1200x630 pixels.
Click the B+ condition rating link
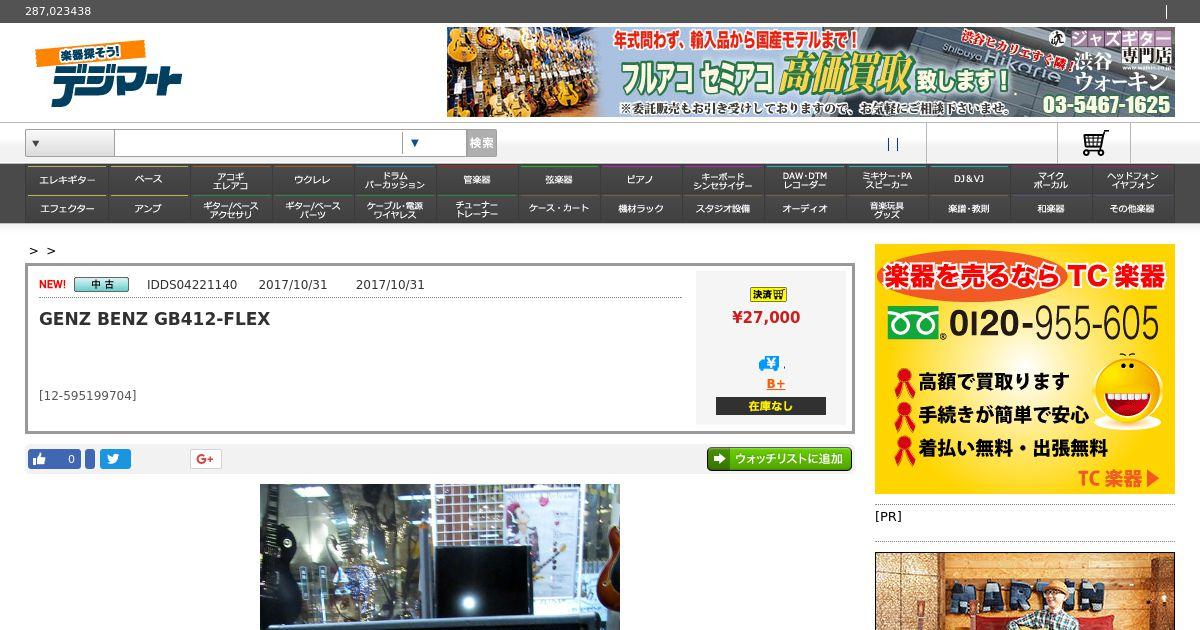coord(776,384)
